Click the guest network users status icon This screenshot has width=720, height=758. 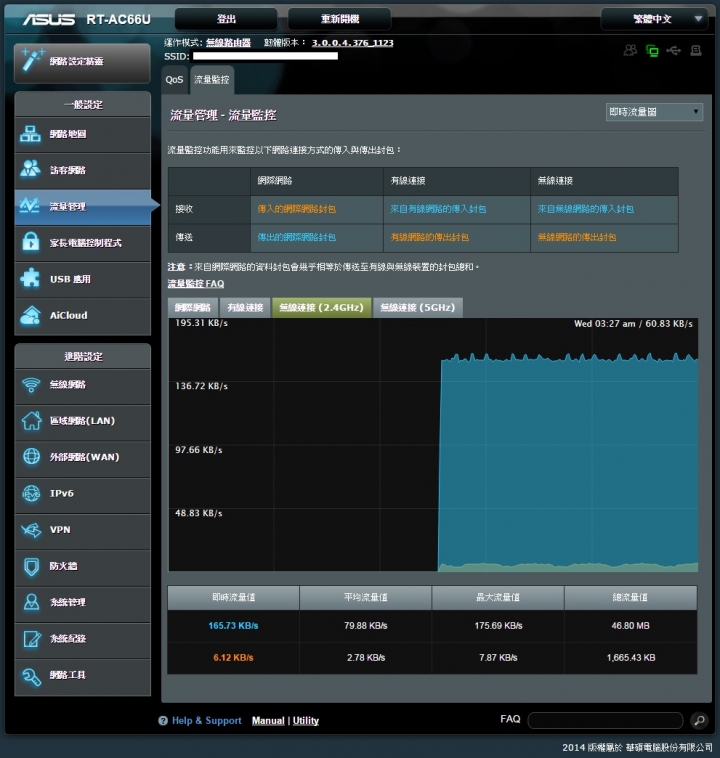630,50
